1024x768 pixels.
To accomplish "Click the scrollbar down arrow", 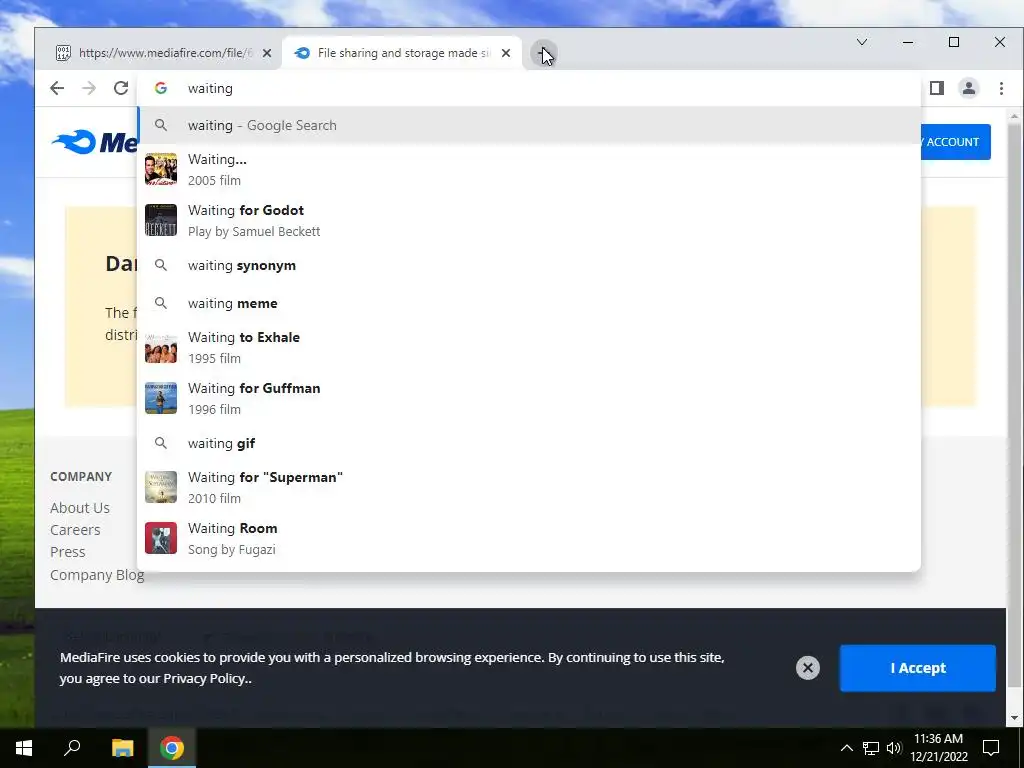I will [1014, 718].
